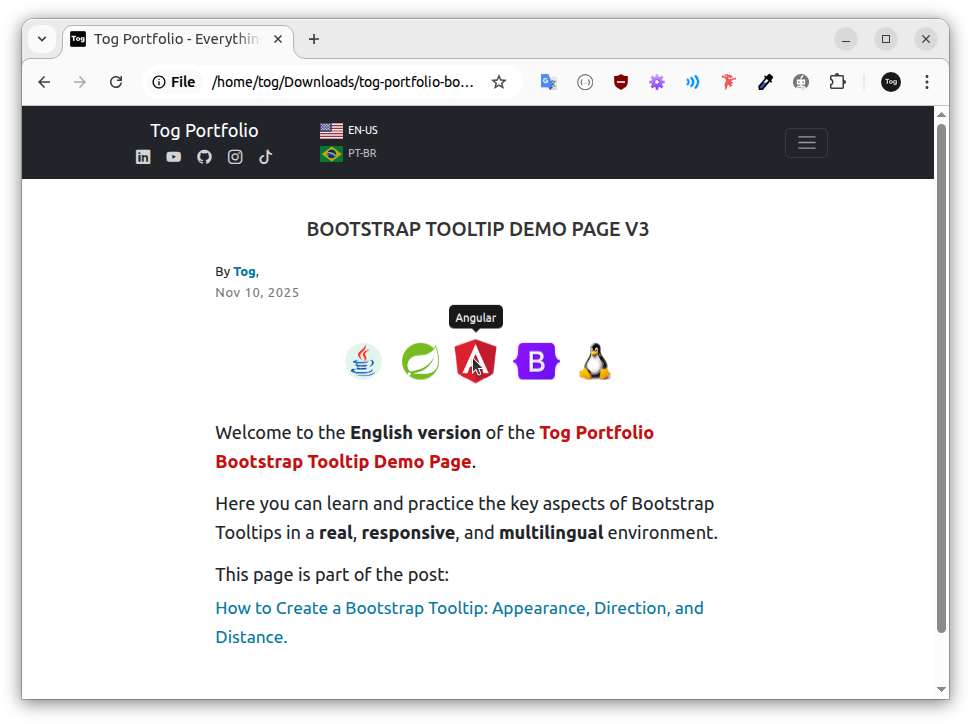
Task: Click the Java logo icon
Action: point(363,361)
